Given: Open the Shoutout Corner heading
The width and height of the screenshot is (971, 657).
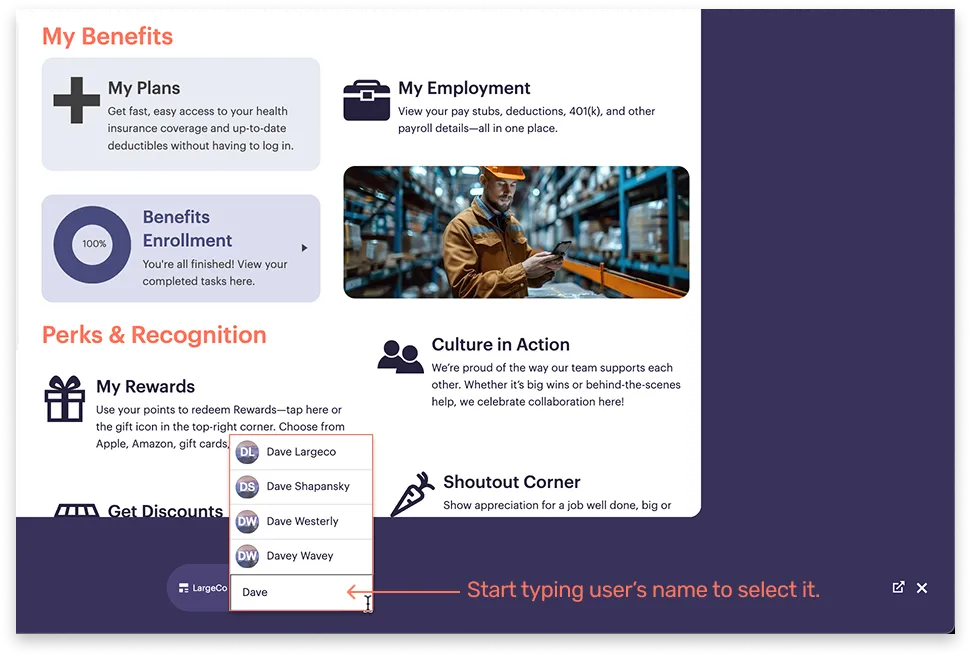Looking at the screenshot, I should [x=512, y=482].
